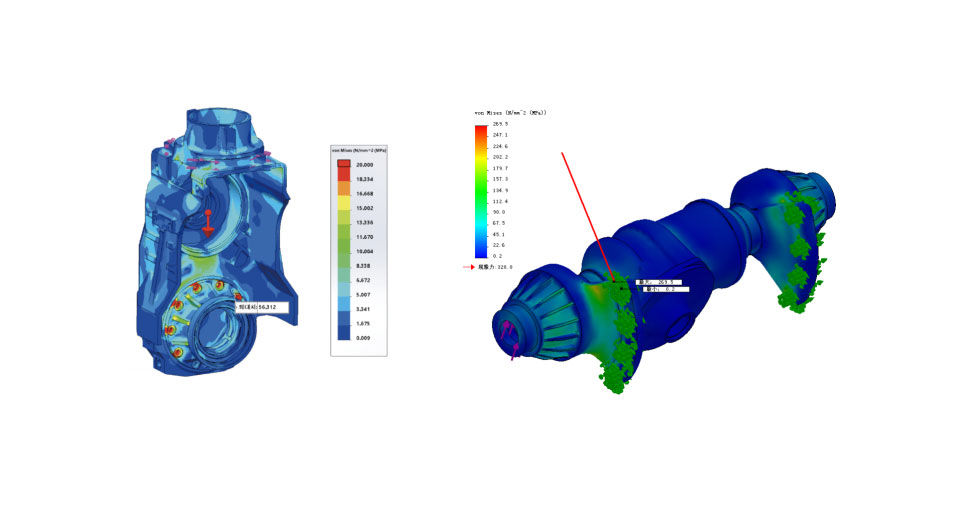Click the 10.004 green legend swatch
Screen dimensions: 967x511
pos(342,251)
